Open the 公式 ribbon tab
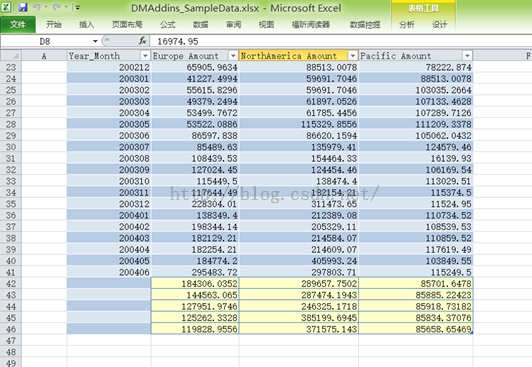The image size is (532, 367). click(168, 24)
